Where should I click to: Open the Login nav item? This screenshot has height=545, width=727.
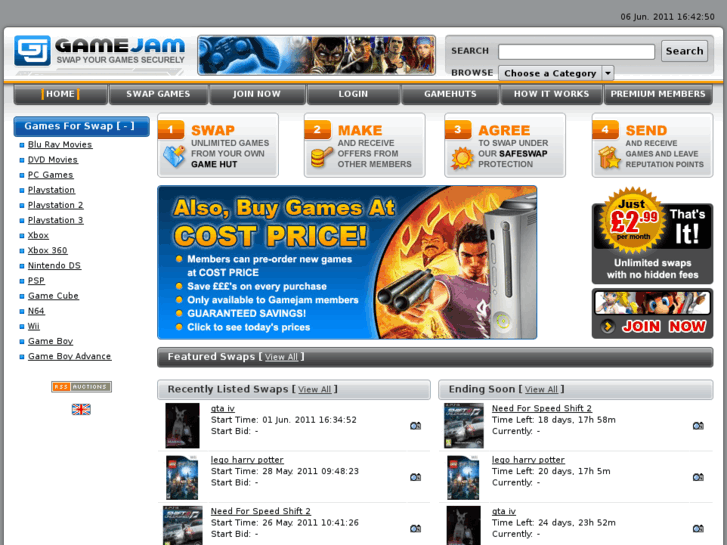point(353,94)
